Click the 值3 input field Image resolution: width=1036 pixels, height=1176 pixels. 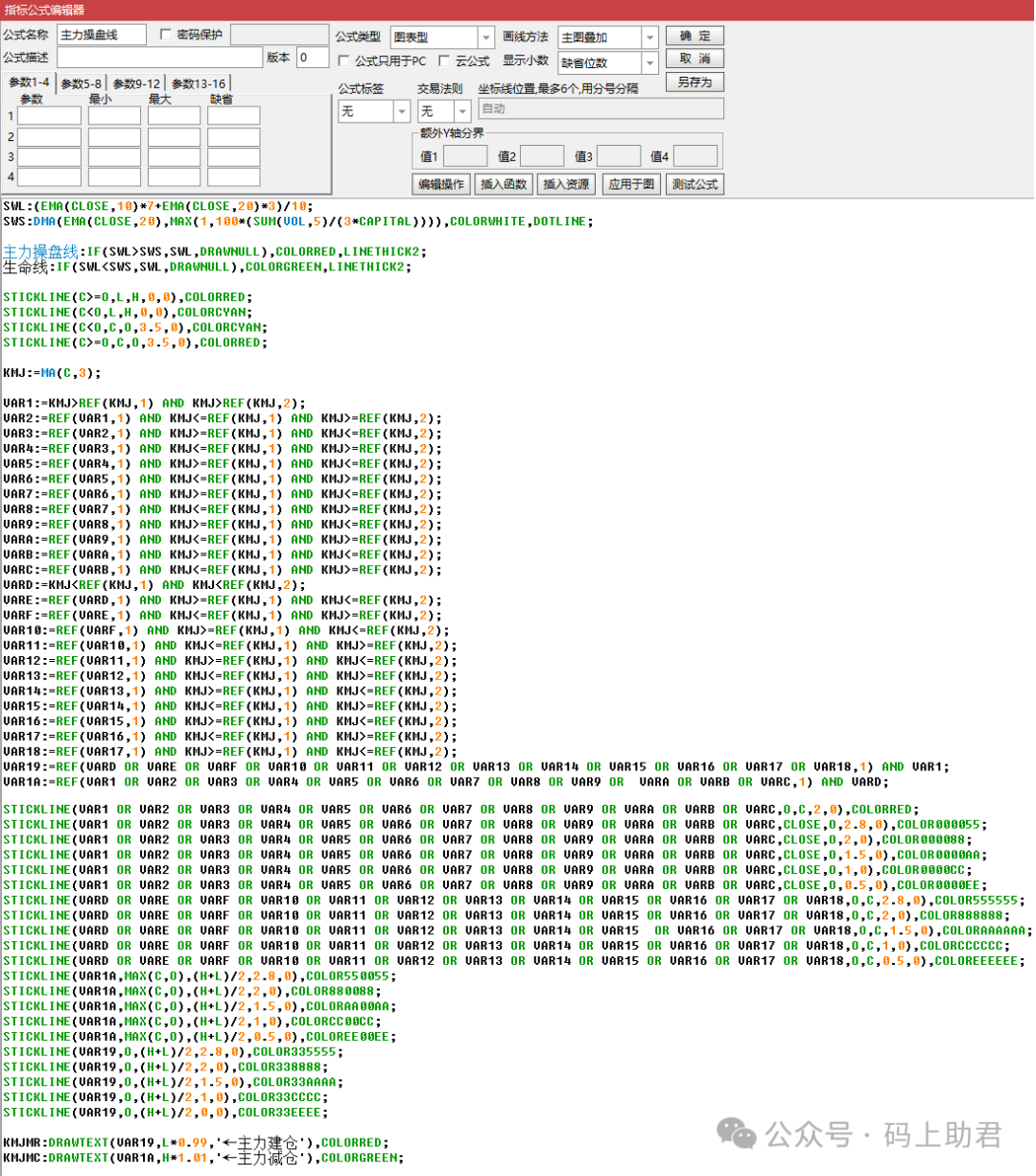[x=619, y=156]
